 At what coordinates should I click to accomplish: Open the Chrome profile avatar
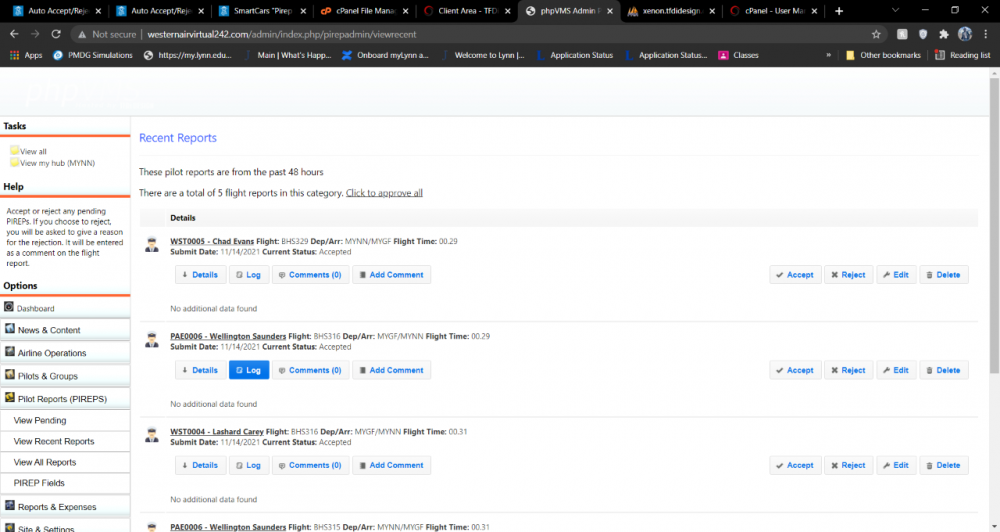[x=965, y=34]
